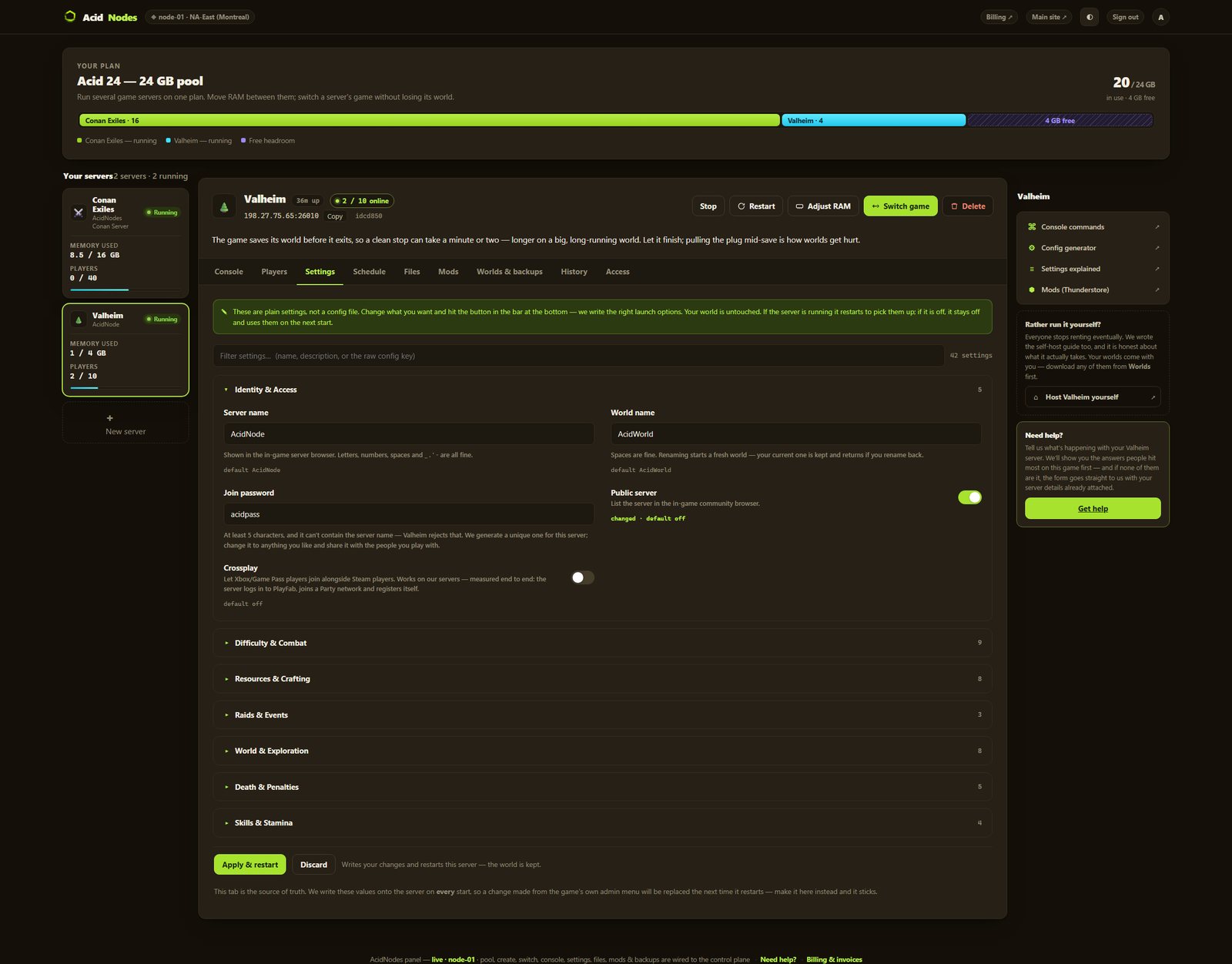Open the Billing link in header
Viewport: 1232px width, 964px height.
tap(999, 17)
